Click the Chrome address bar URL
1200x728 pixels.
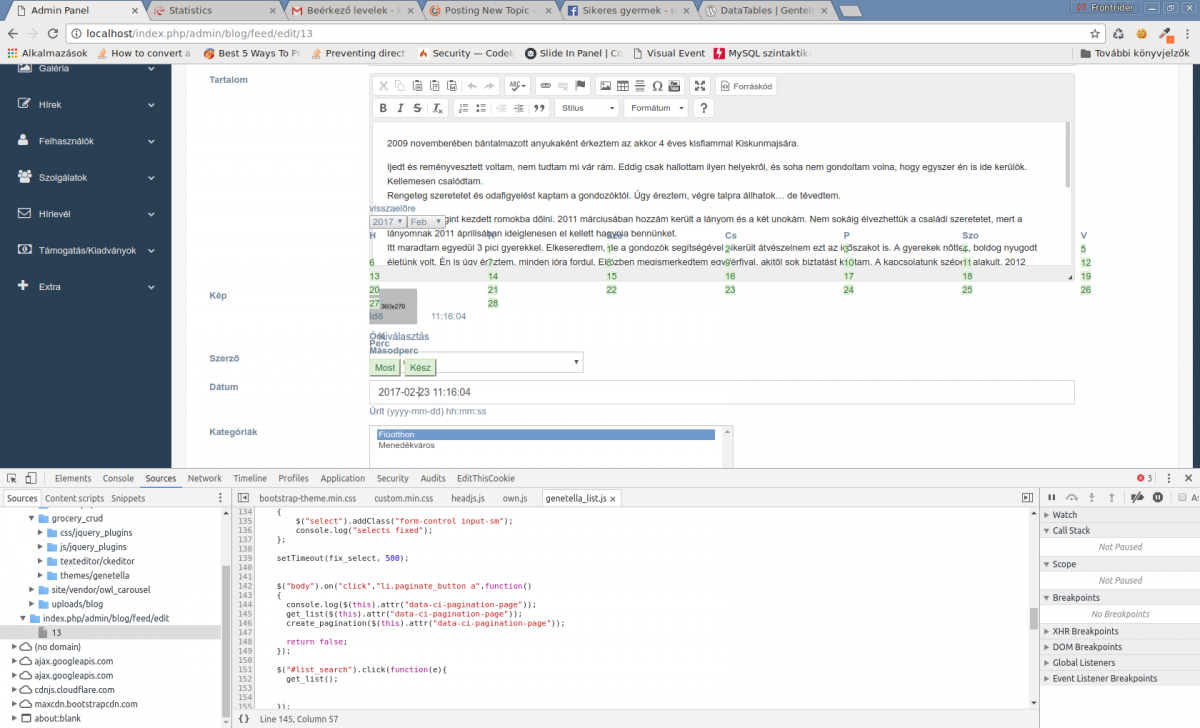tap(200, 32)
